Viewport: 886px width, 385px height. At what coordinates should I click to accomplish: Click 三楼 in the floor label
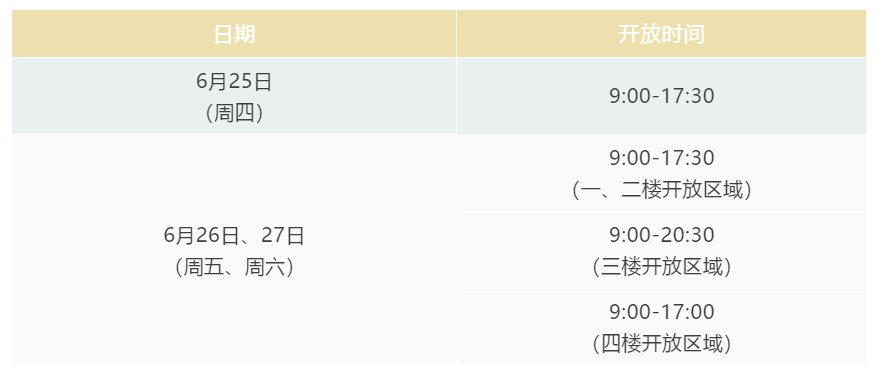[x=620, y=267]
